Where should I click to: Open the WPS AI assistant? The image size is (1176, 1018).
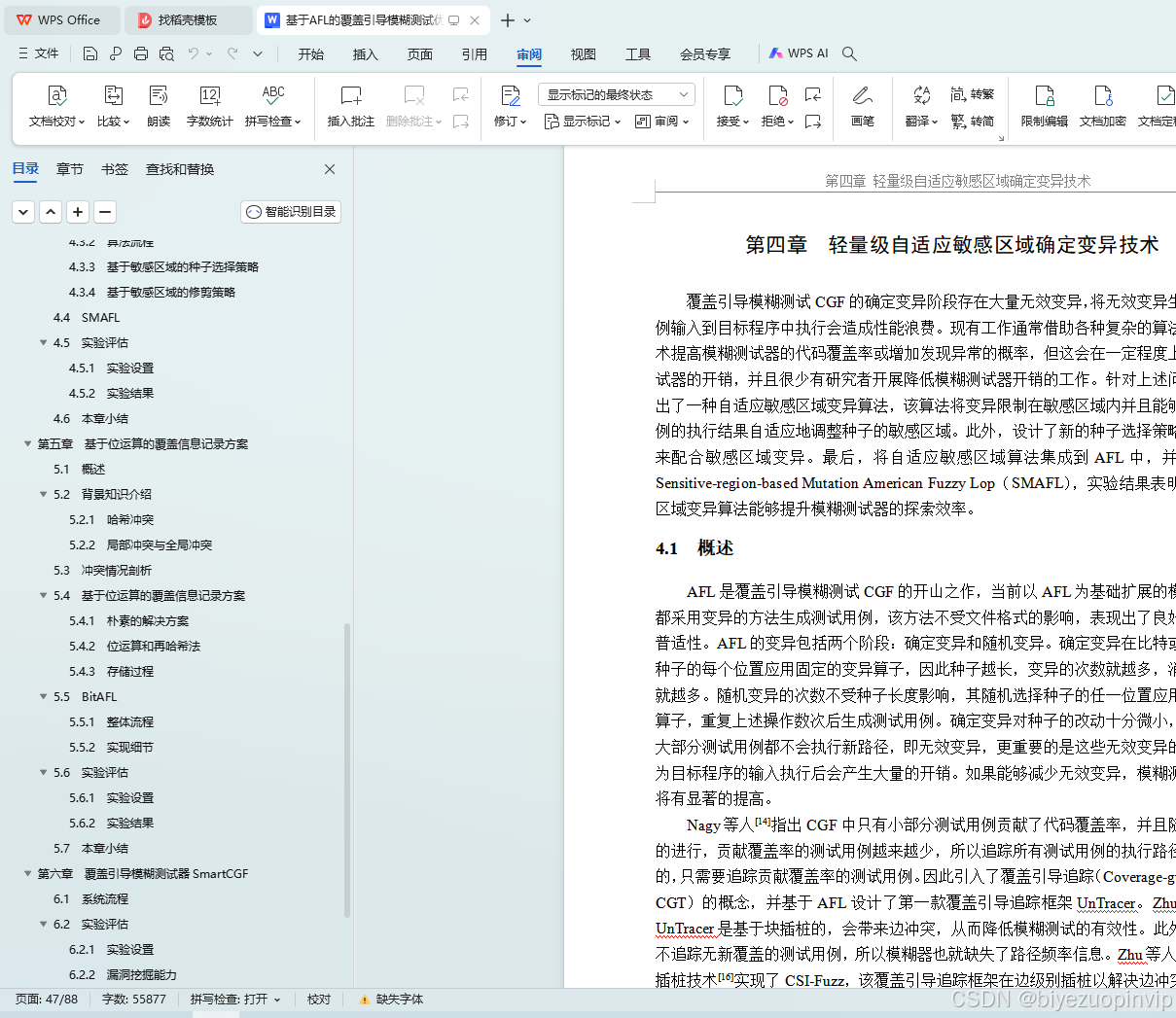(798, 53)
